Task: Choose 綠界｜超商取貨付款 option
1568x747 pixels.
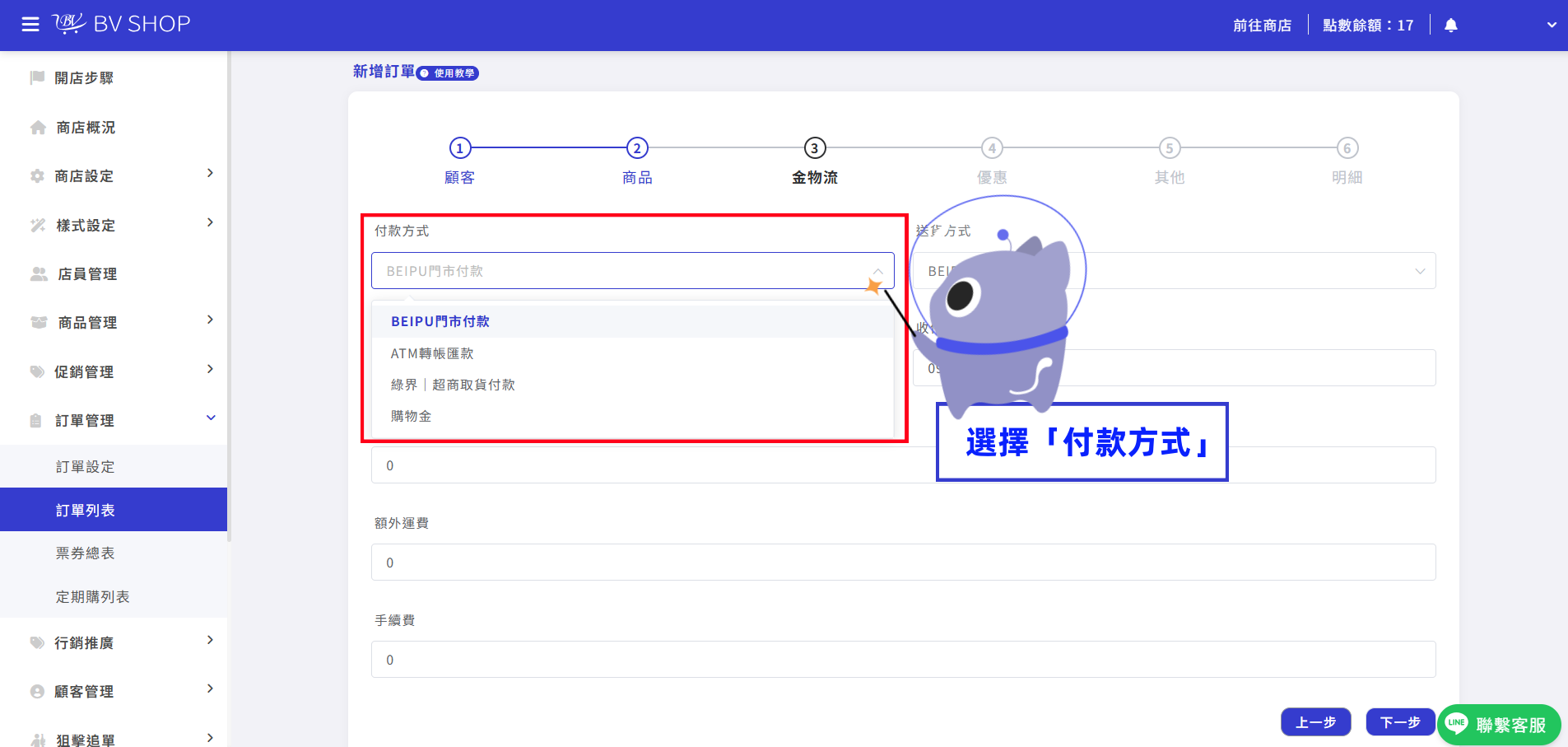Action: coord(633,385)
